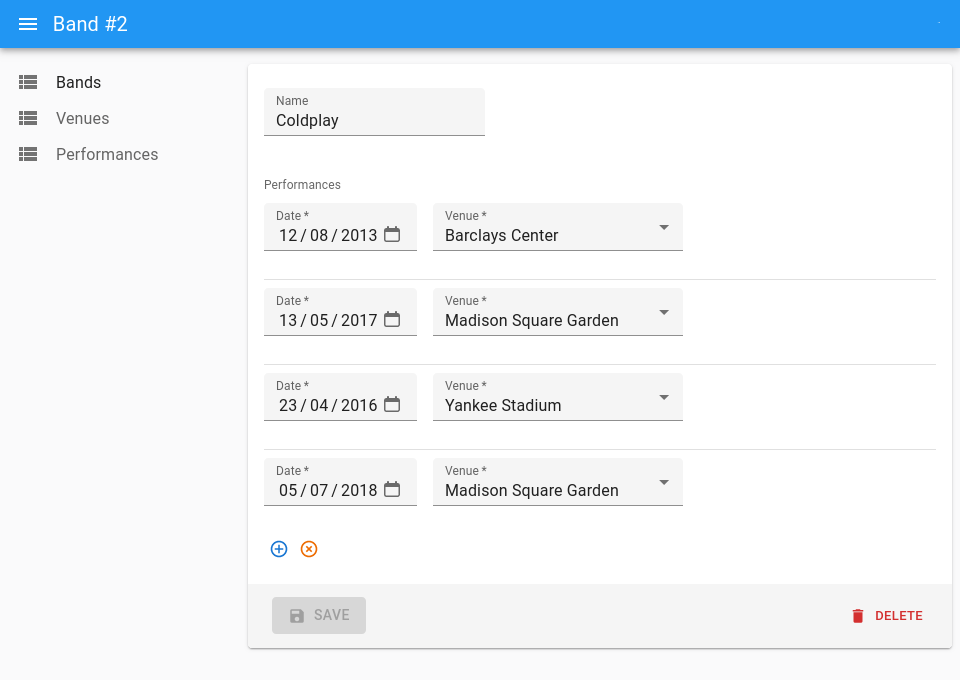This screenshot has height=680, width=960.
Task: Open the calendar picker for 13/05/2017 date
Action: click(392, 321)
